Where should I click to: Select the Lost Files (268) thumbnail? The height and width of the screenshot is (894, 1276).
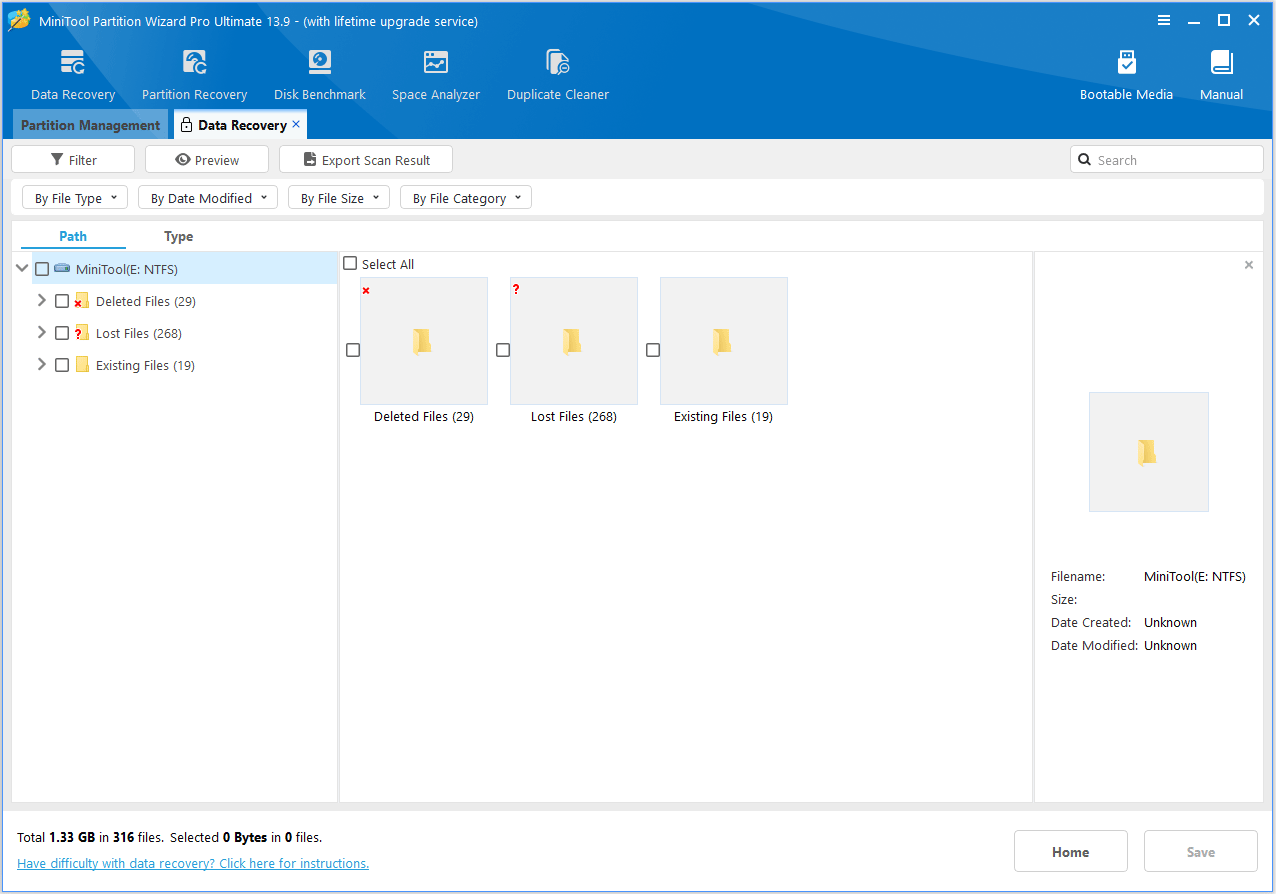[x=574, y=341]
